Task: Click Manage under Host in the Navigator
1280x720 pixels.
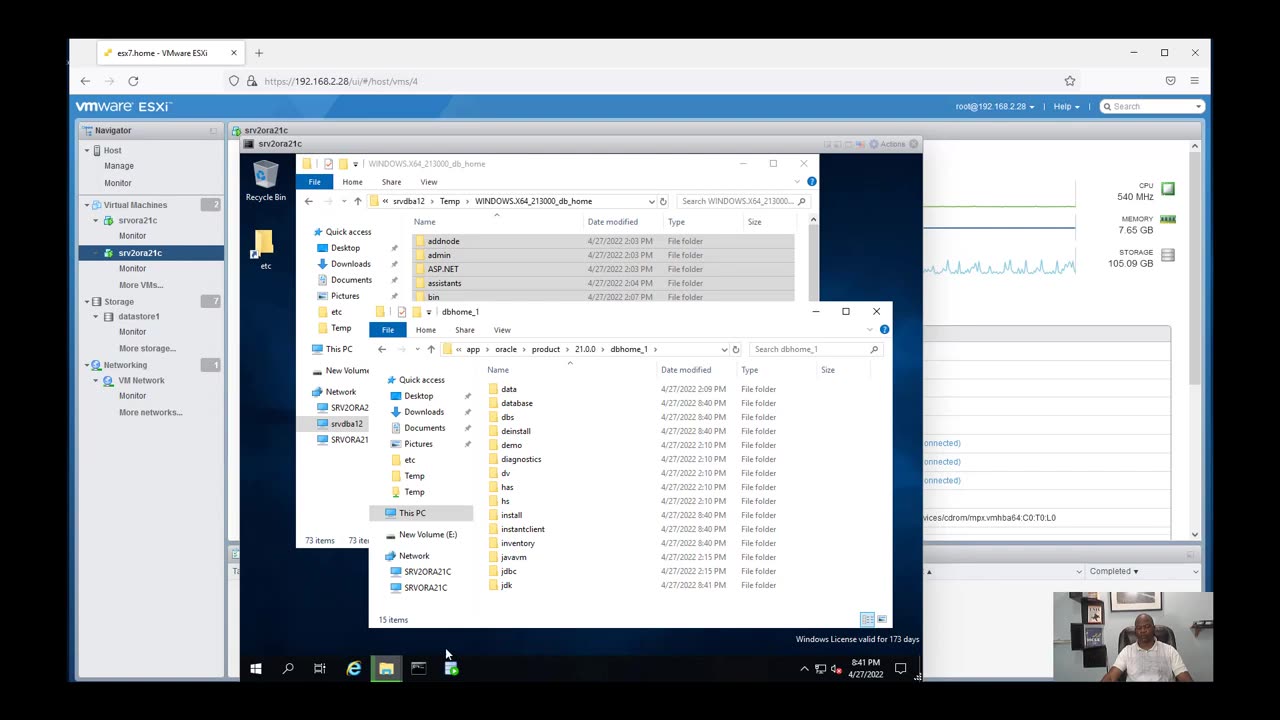Action: point(119,166)
